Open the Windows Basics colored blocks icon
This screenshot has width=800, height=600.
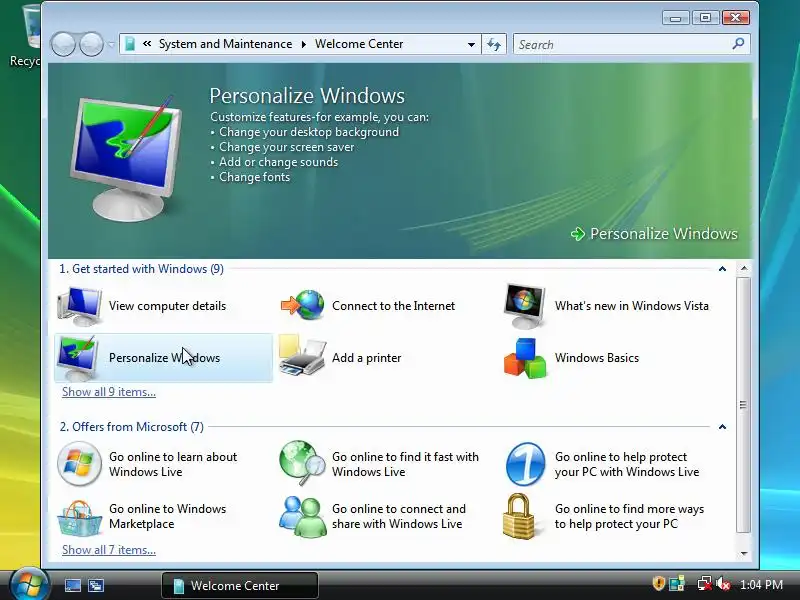tap(524, 358)
